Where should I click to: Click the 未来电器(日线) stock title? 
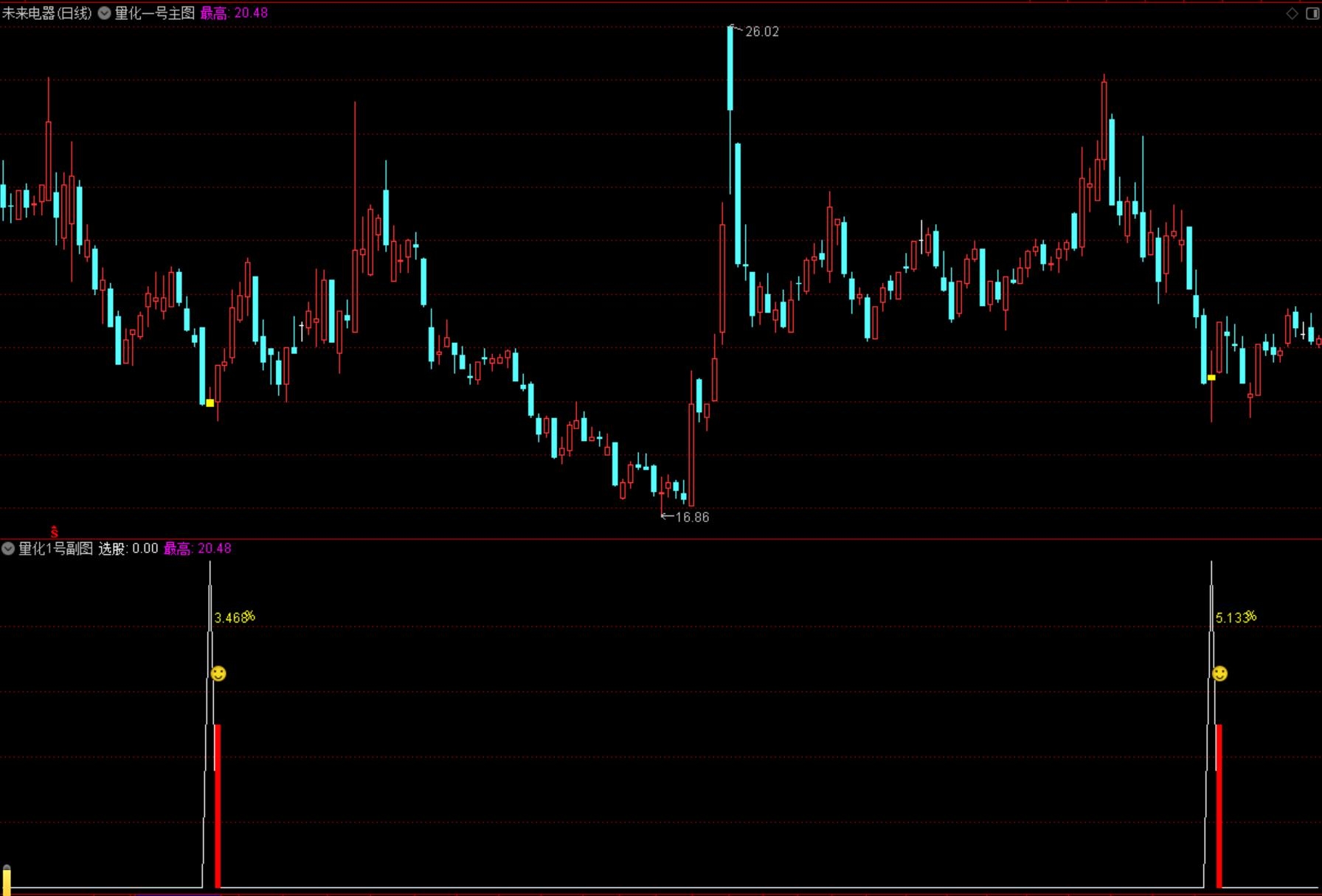47,13
